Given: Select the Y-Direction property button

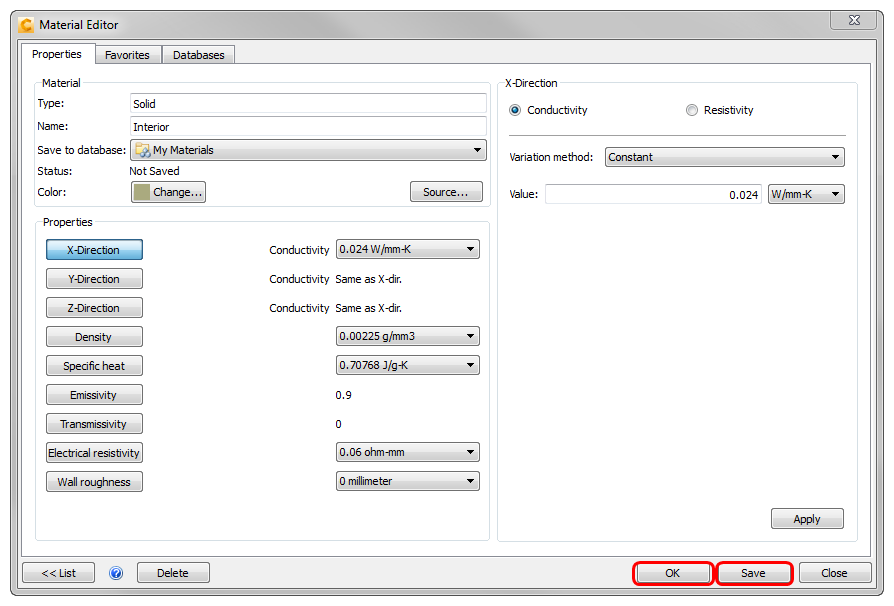Looking at the screenshot, I should click(93, 278).
